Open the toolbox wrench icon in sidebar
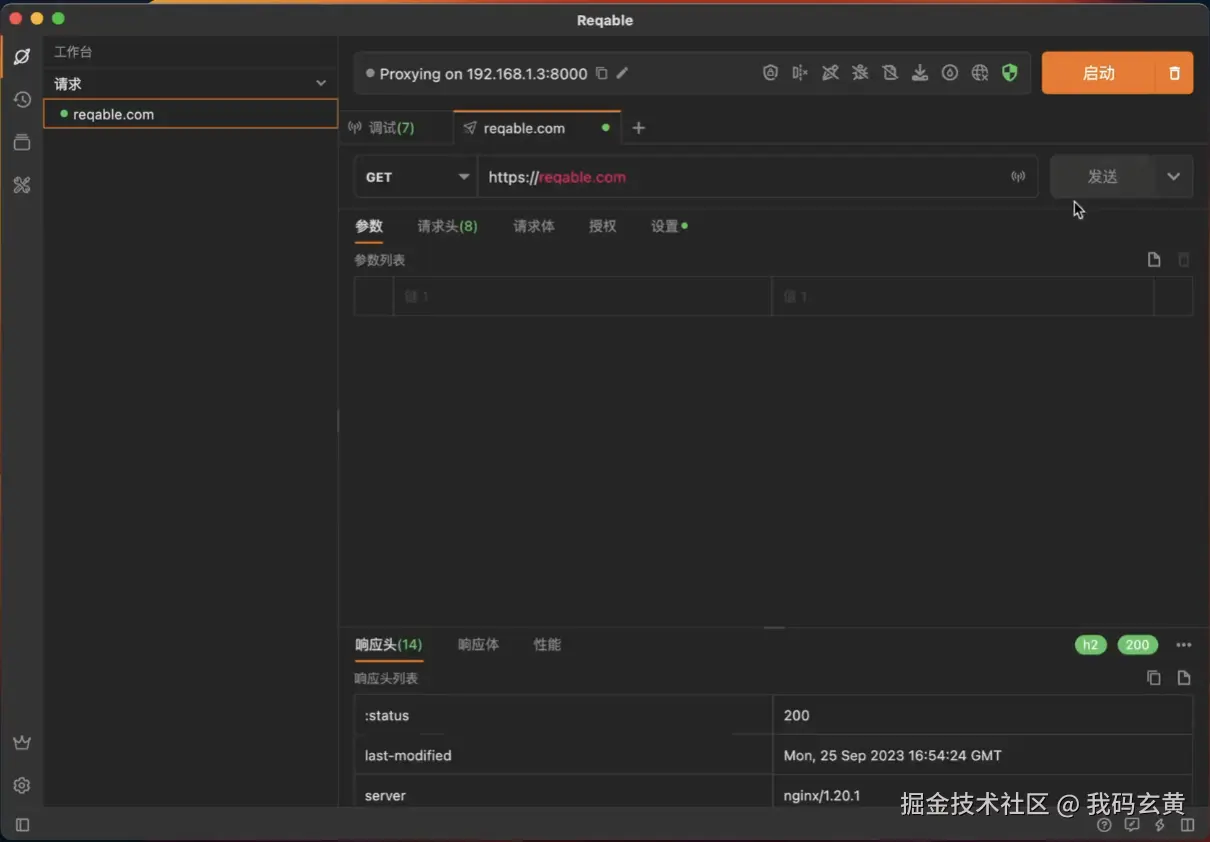The width and height of the screenshot is (1210, 842). coord(22,185)
